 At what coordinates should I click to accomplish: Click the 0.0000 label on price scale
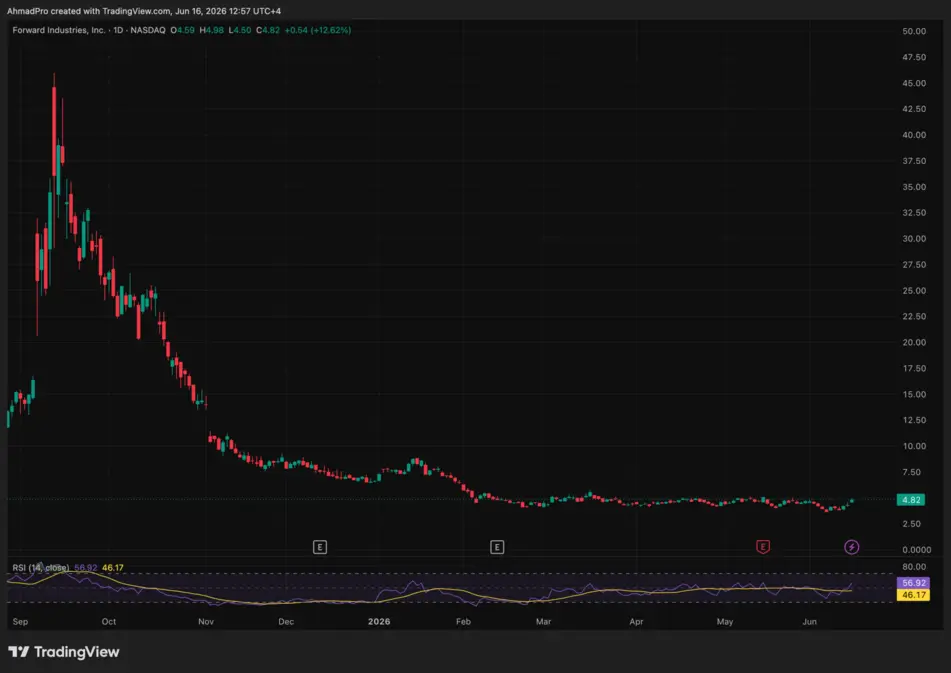click(x=916, y=550)
